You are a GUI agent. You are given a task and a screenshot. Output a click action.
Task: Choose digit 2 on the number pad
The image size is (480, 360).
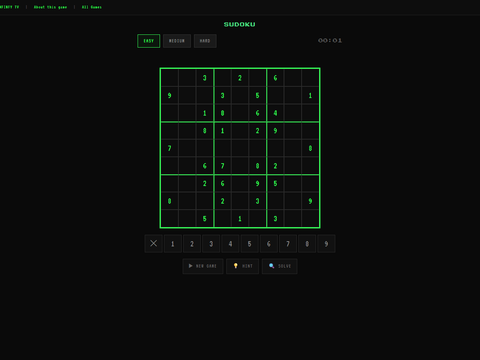pos(192,244)
